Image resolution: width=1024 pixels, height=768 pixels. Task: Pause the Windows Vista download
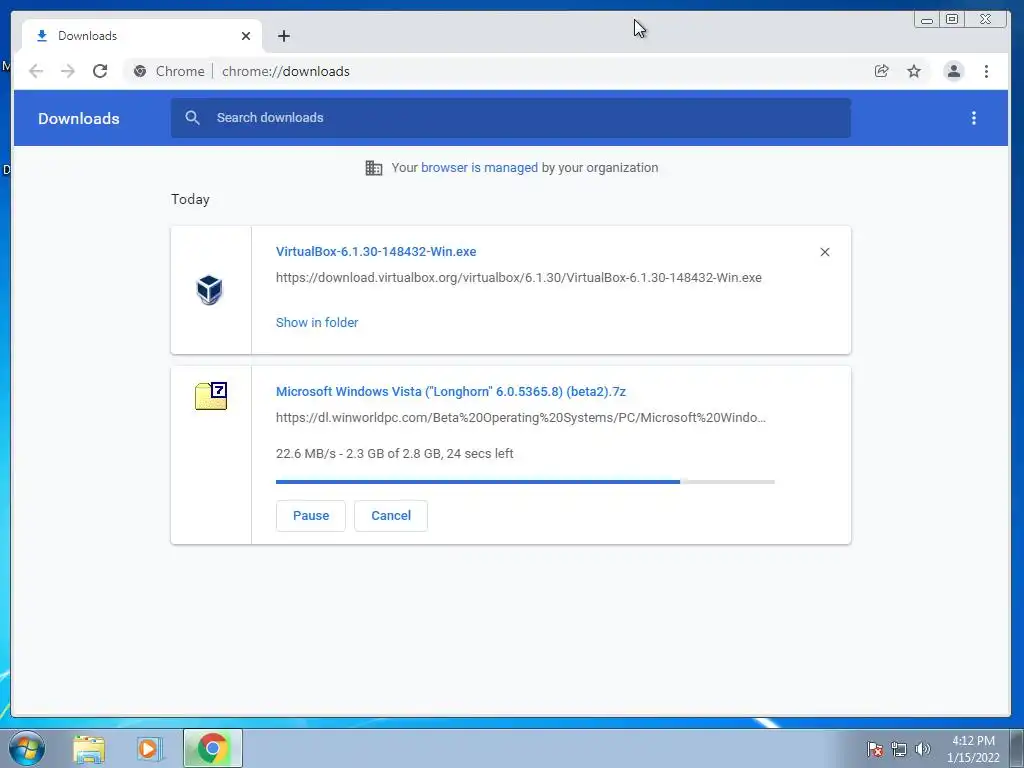[311, 516]
